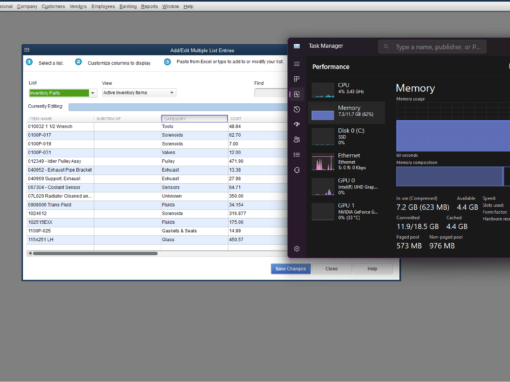Open the Details page in Task Manager
Viewport: 510px width, 382px height.
[297, 155]
